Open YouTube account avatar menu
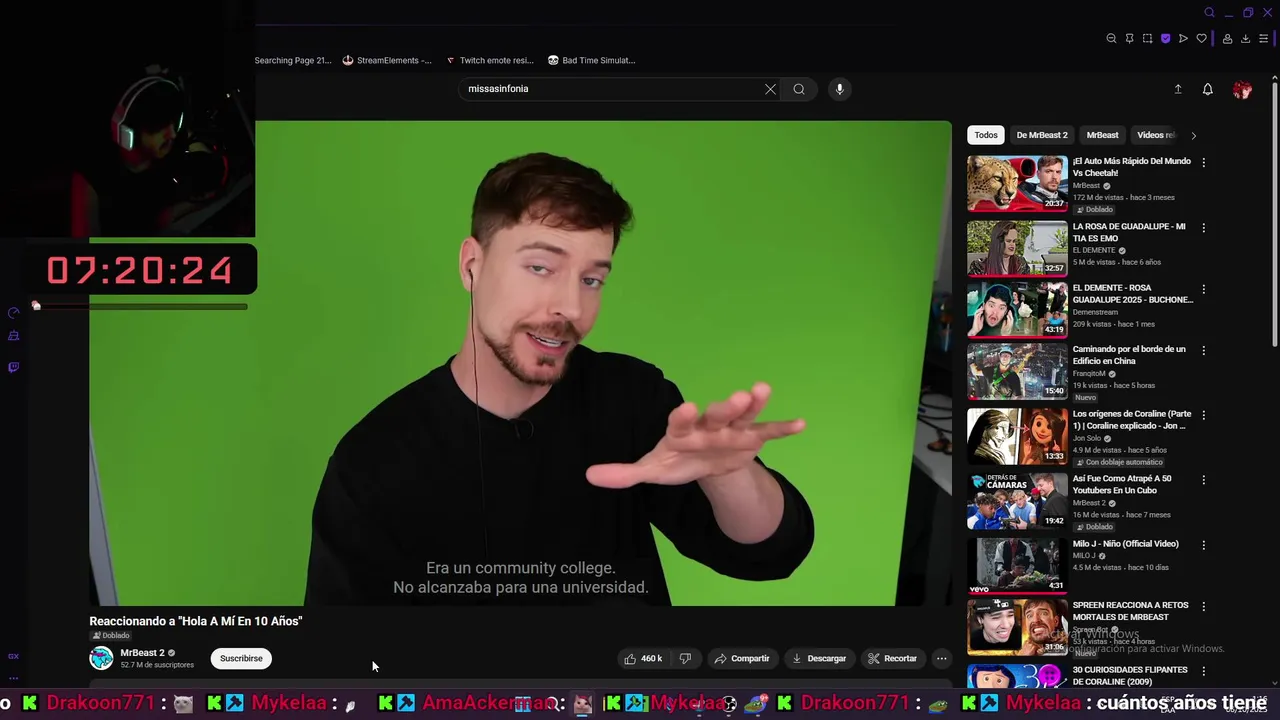This screenshot has height=720, width=1280. (x=1242, y=90)
